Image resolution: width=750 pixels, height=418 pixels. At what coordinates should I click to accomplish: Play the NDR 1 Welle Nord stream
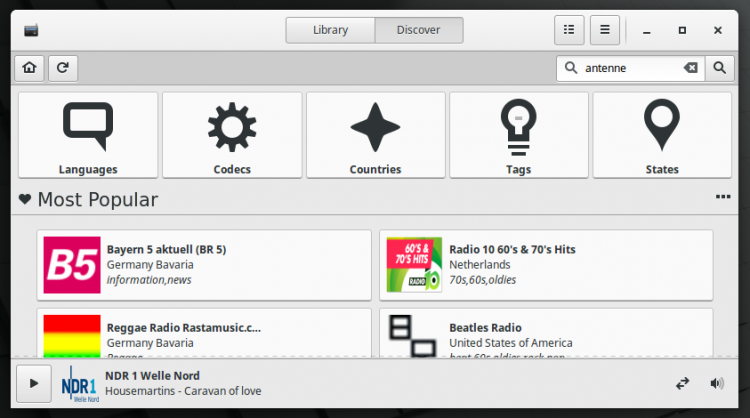(34, 384)
